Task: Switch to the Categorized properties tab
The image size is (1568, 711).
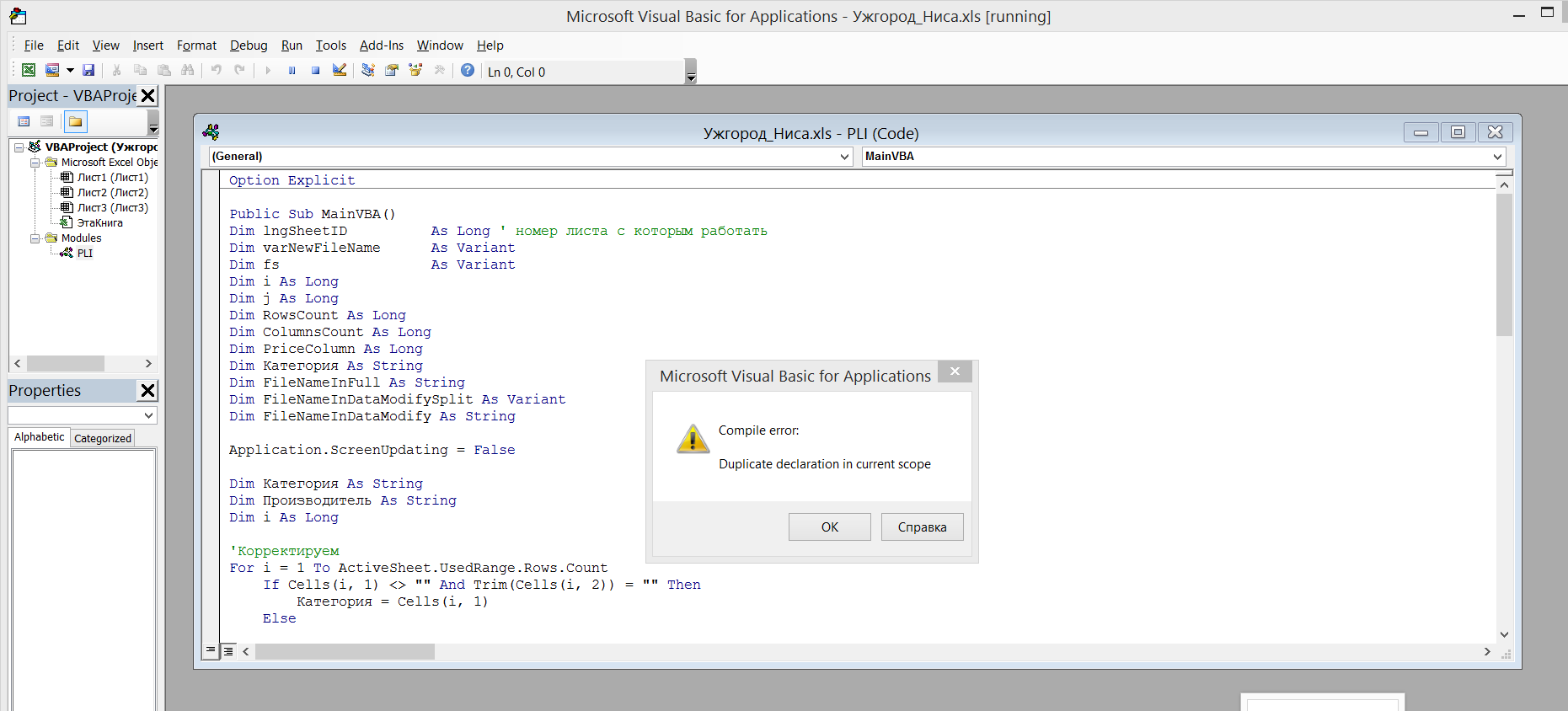Action: click(x=103, y=438)
